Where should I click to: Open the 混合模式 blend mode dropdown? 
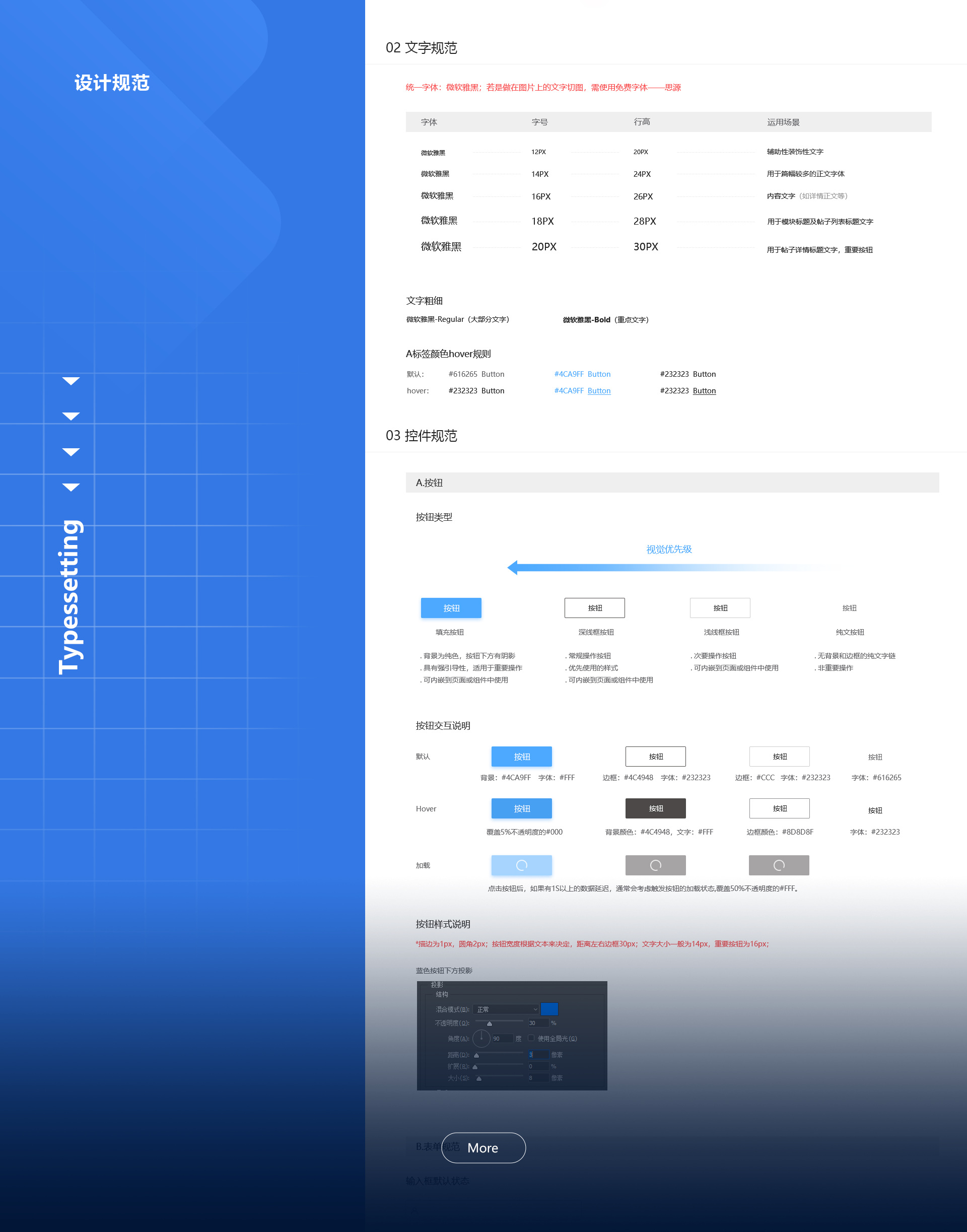pos(507,1009)
